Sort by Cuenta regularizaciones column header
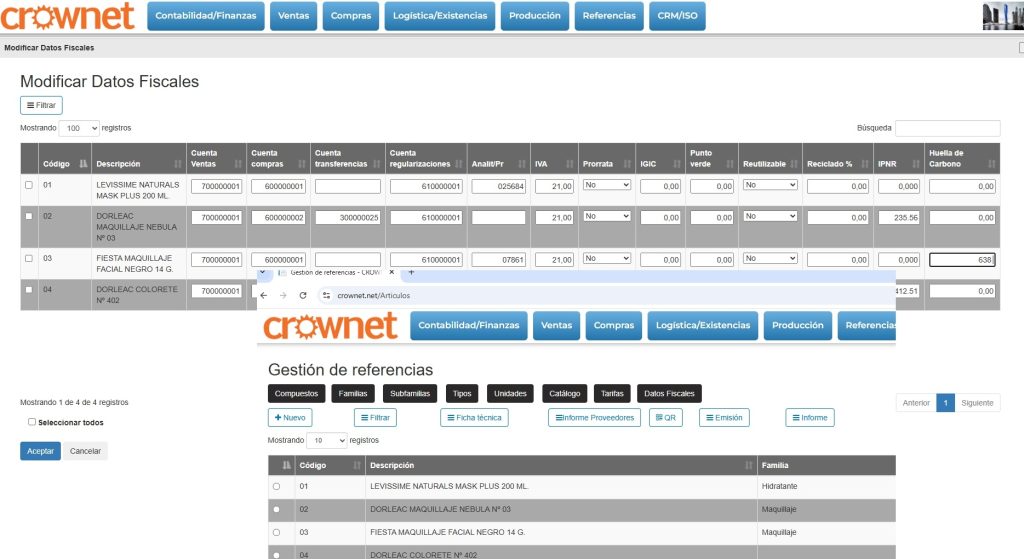Viewport: 1024px width, 559px height. click(x=426, y=158)
